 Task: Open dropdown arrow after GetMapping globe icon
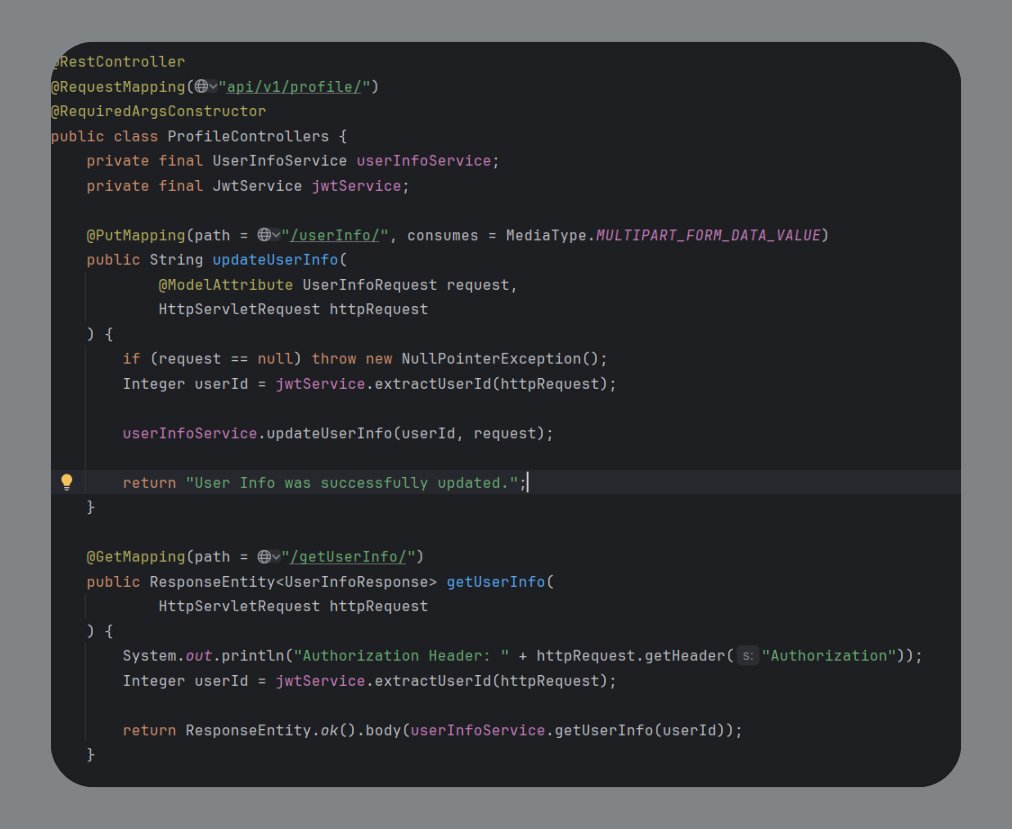click(276, 557)
